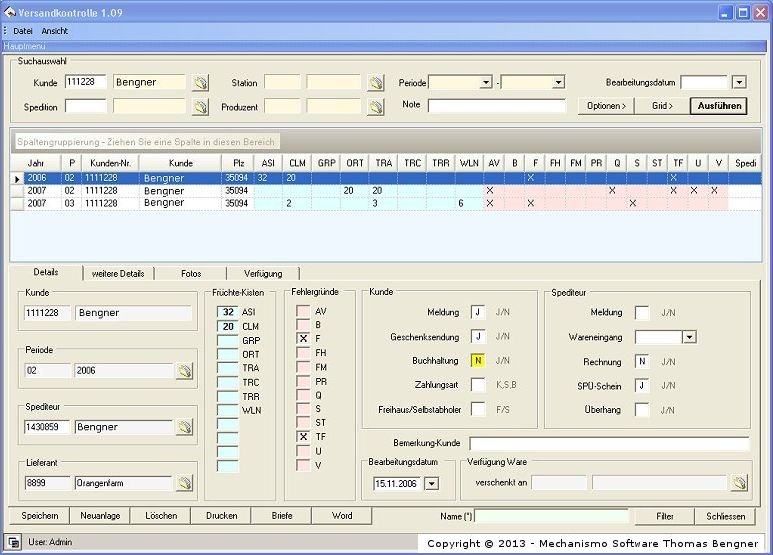Switch to the Verfügung tab
The image size is (773, 555).
pyautogui.click(x=263, y=274)
